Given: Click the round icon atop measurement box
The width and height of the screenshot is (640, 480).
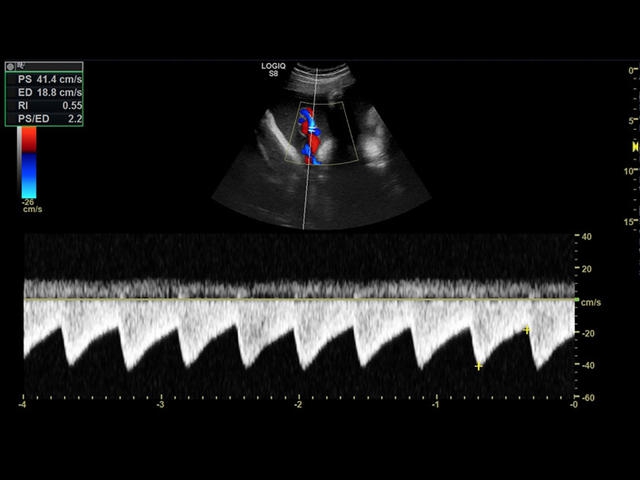Looking at the screenshot, I should pos(11,64).
